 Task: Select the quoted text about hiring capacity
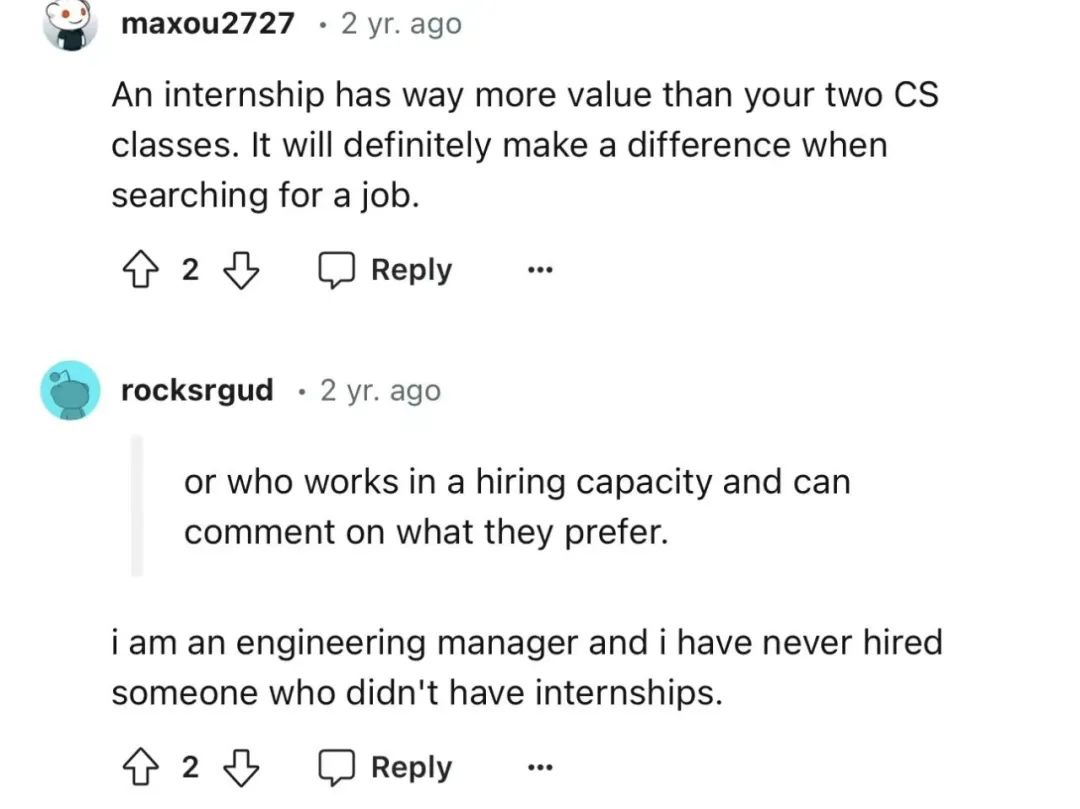click(x=517, y=507)
